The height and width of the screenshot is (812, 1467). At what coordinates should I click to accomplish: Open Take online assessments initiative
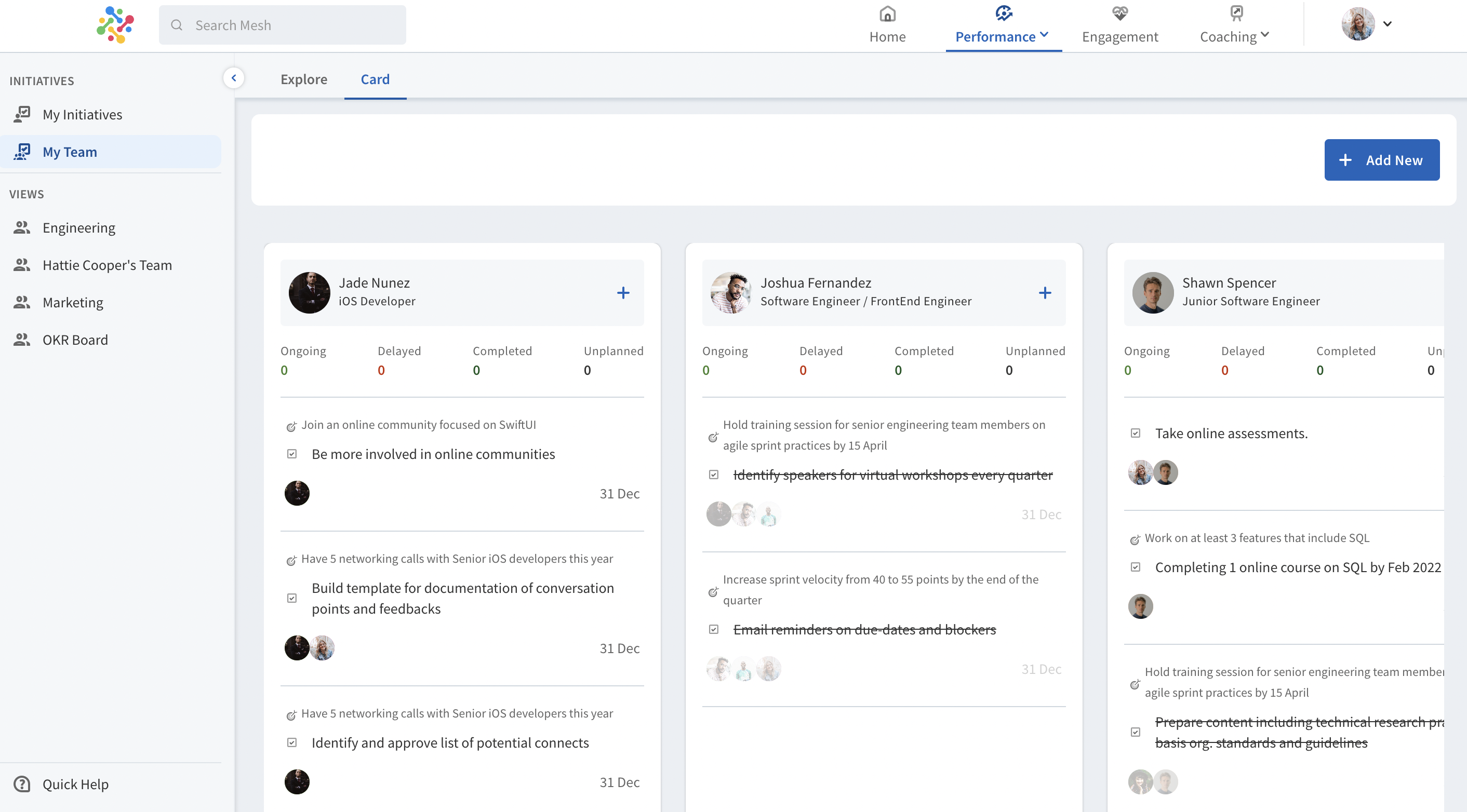1231,434
